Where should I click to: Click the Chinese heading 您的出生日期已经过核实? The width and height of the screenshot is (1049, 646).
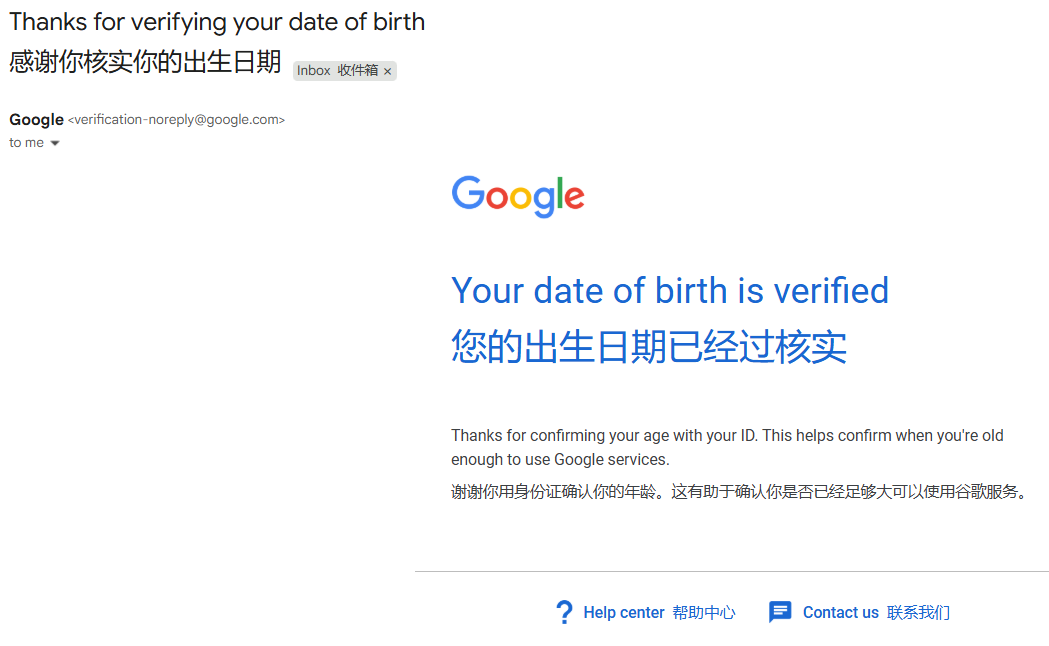(649, 347)
